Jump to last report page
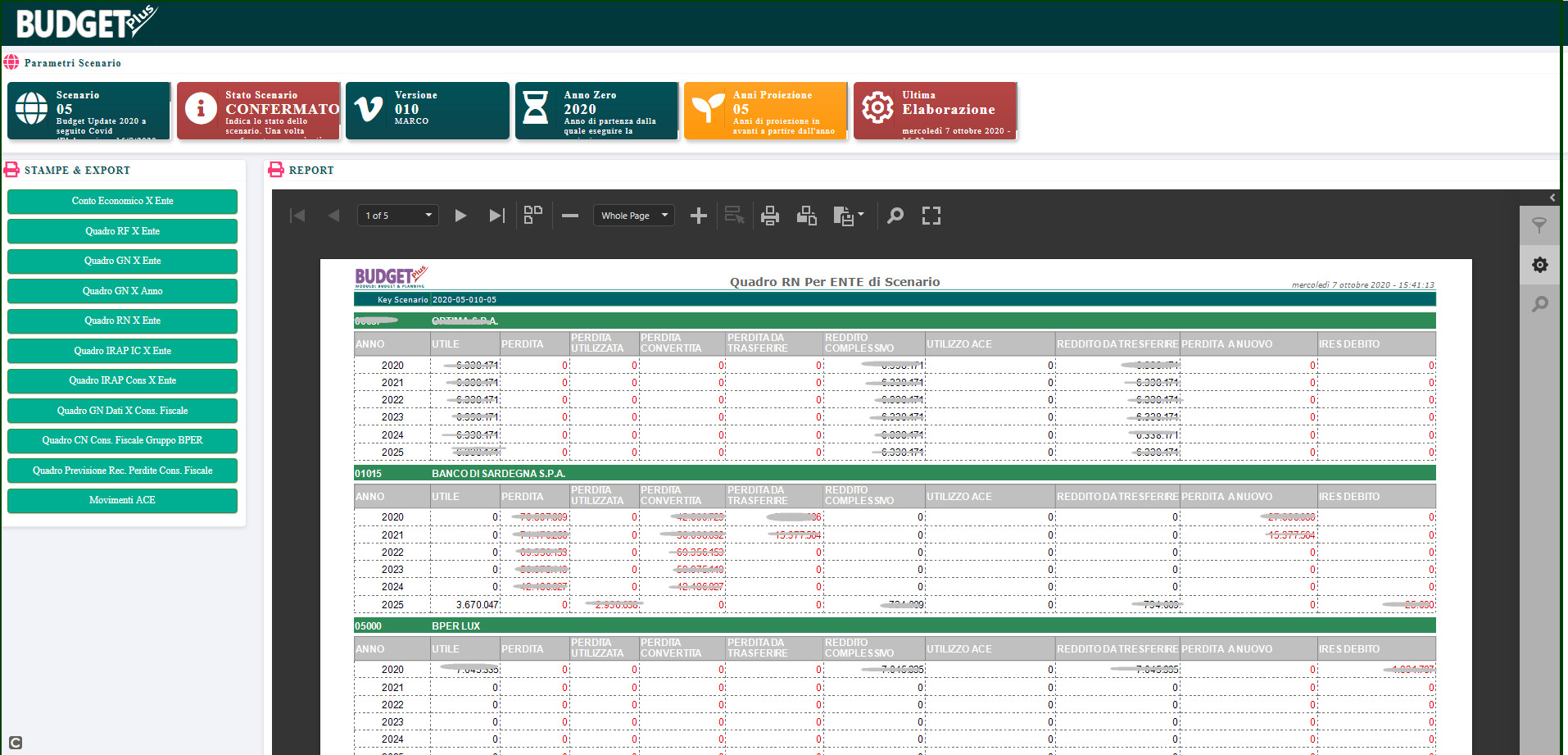Viewport: 1568px width, 755px height. (x=496, y=216)
